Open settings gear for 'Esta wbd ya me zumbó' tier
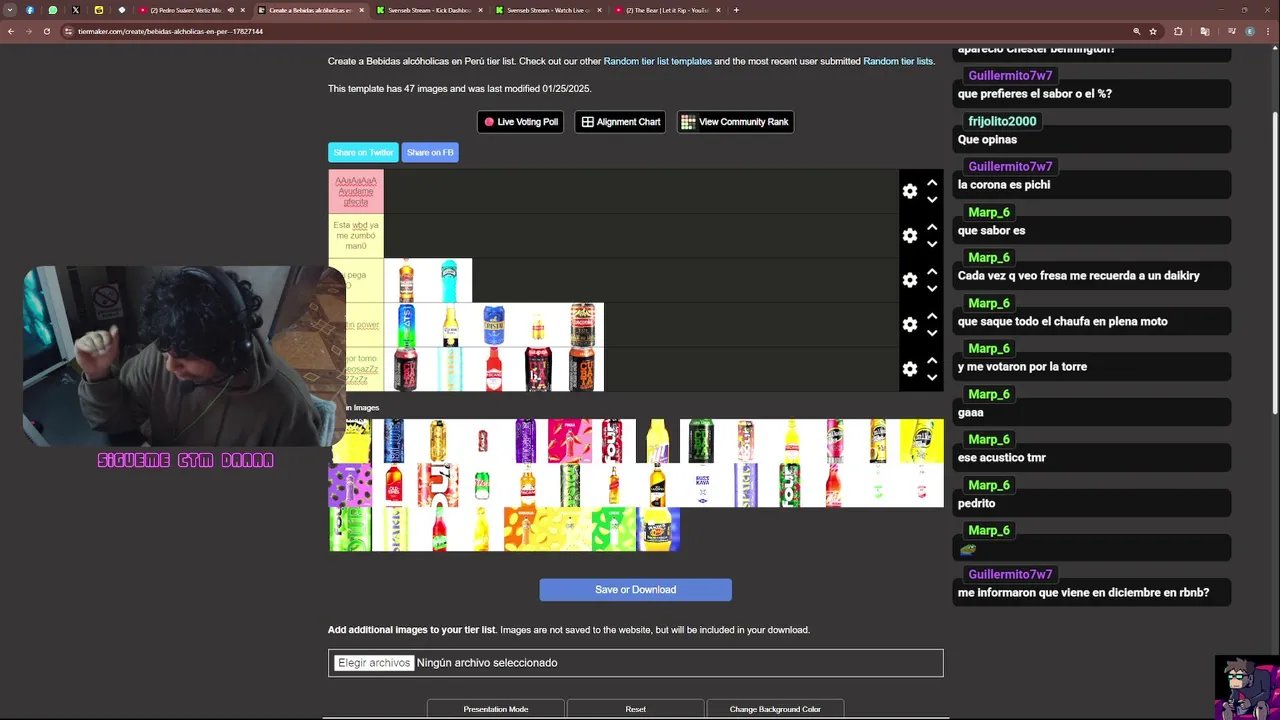This screenshot has width=1280, height=720. 909,236
